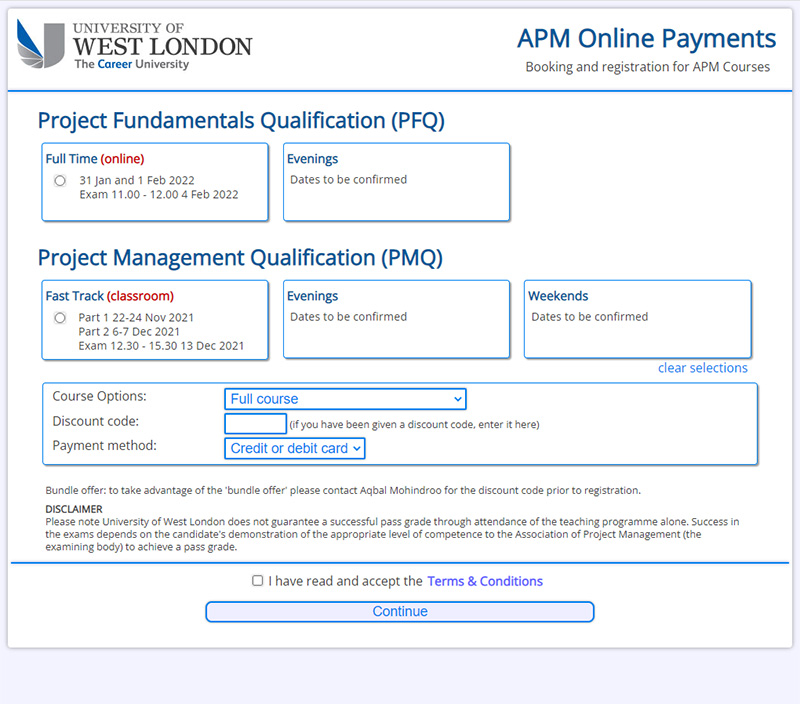Click the 'Payment method:' label
The height and width of the screenshot is (704, 800).
coord(105,446)
